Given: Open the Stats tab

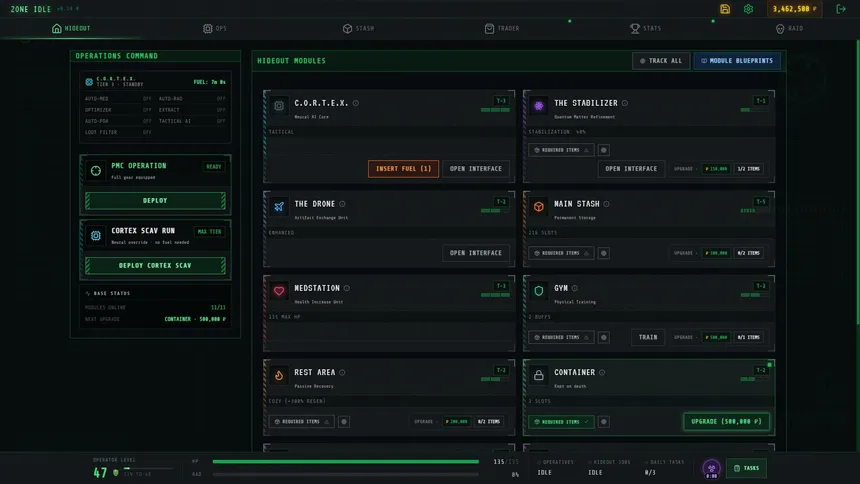Looking at the screenshot, I should click(x=646, y=29).
